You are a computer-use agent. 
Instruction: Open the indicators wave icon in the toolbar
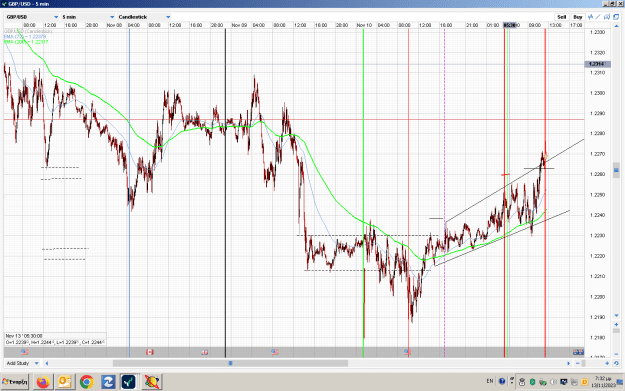pyautogui.click(x=591, y=17)
